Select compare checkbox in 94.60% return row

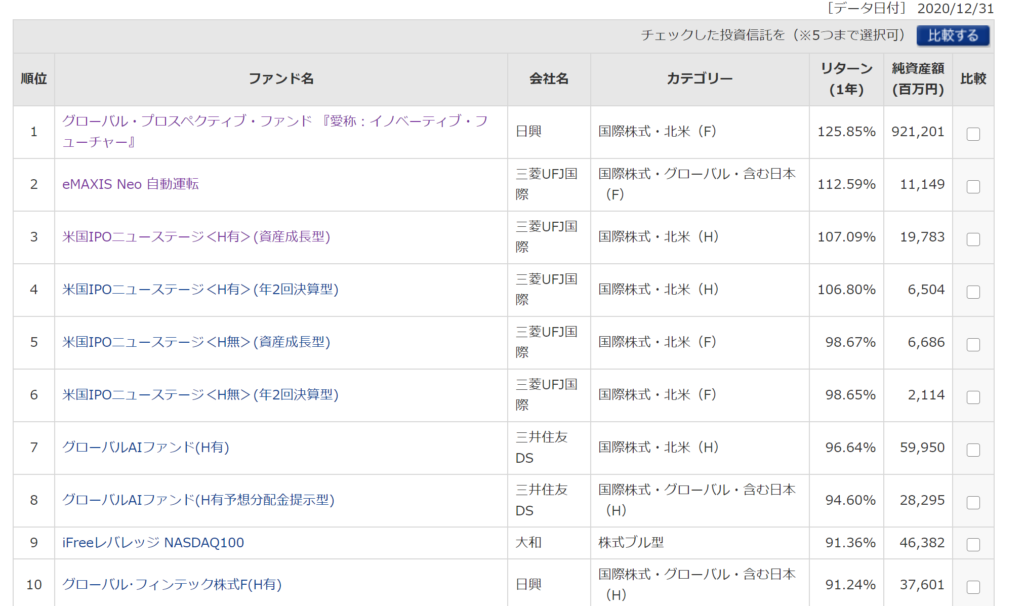973,503
